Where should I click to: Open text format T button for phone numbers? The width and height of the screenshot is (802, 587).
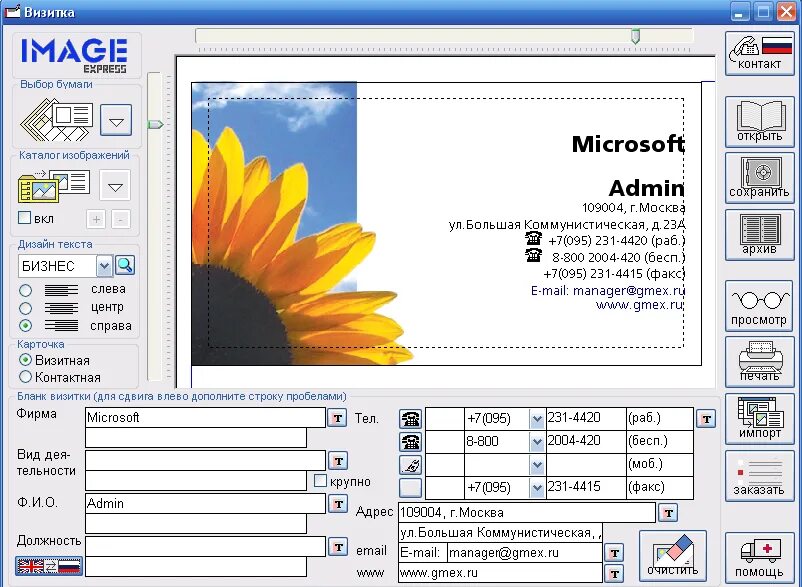click(x=706, y=419)
